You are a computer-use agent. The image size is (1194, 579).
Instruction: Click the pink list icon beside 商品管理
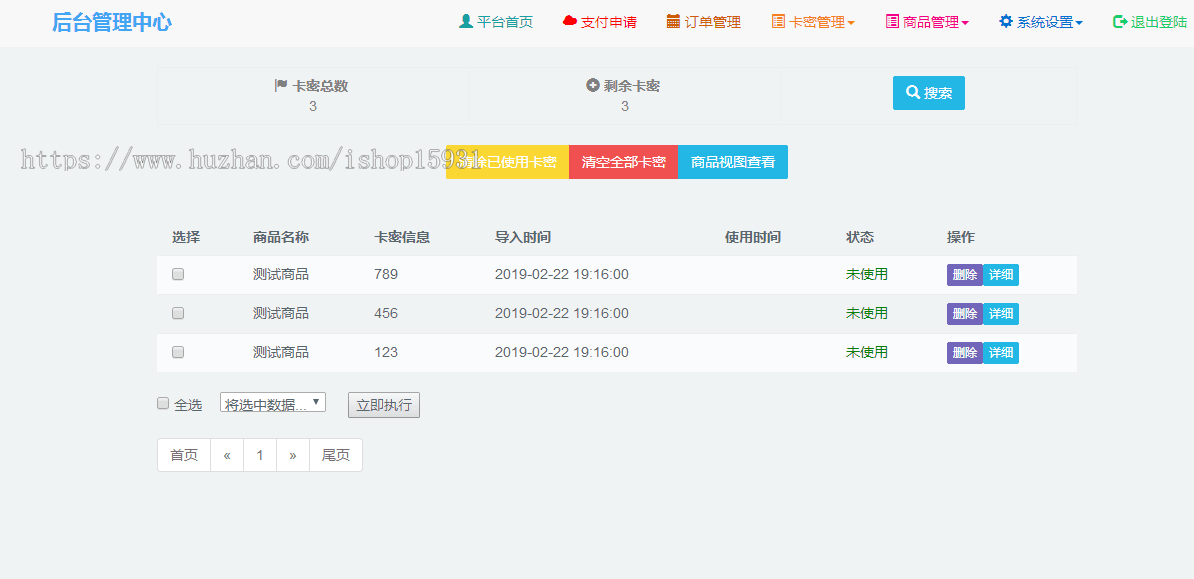pos(892,21)
